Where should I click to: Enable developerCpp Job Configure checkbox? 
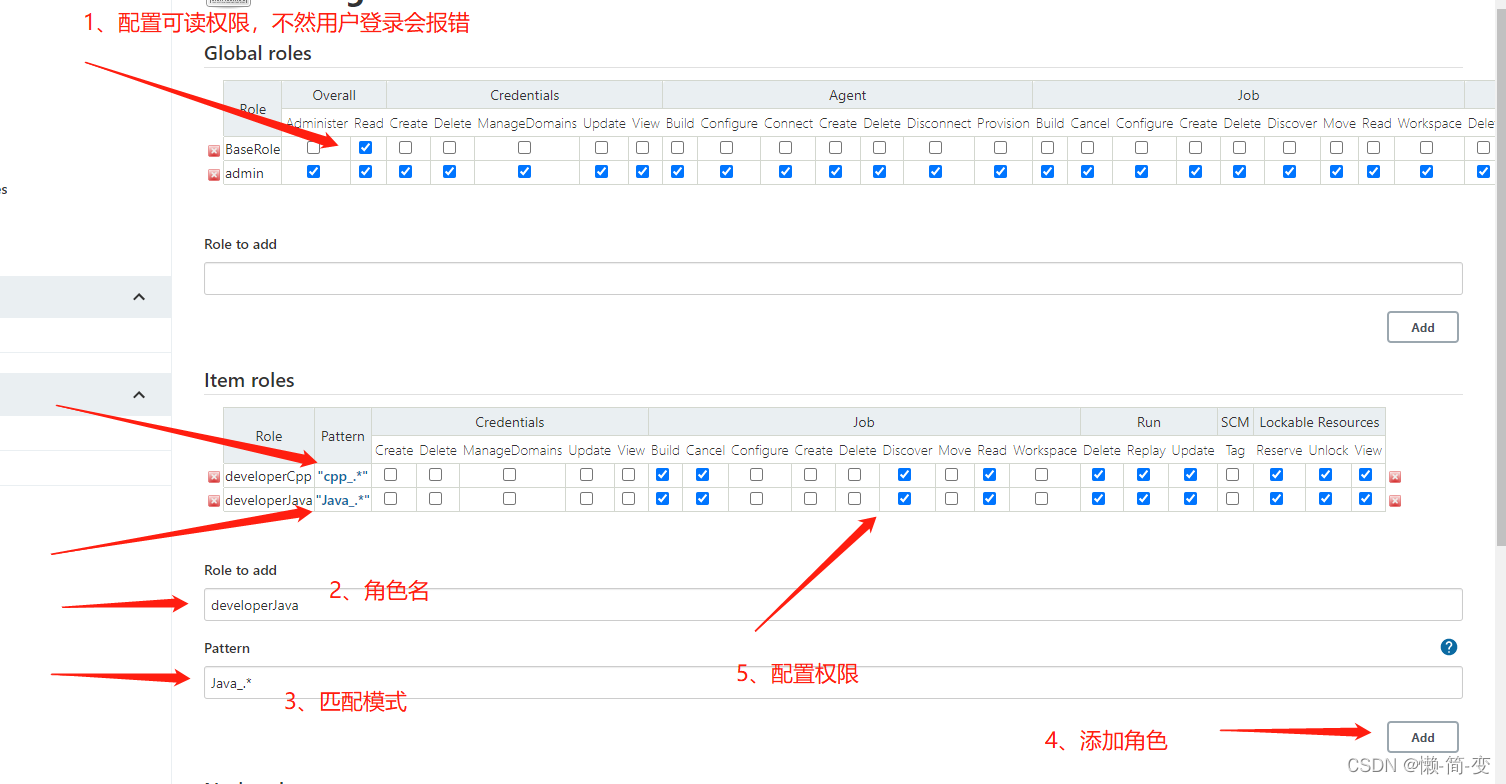(x=757, y=474)
